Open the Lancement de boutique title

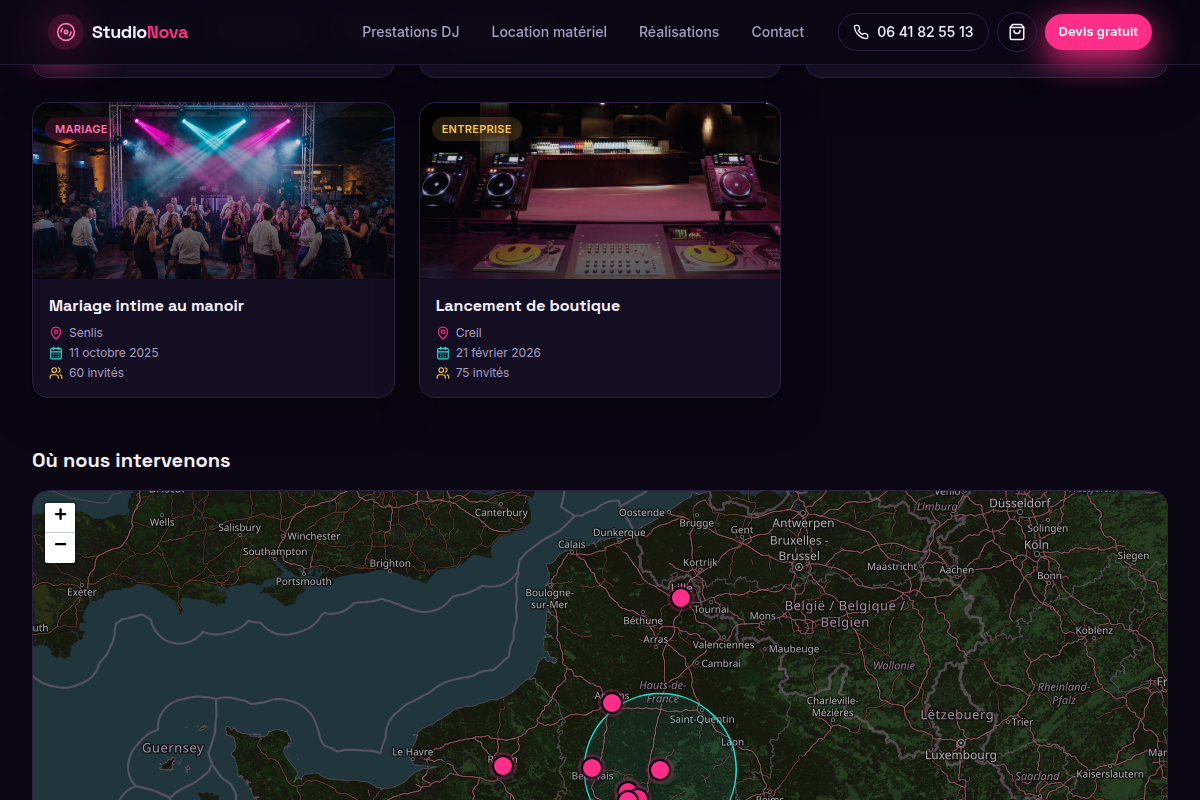tap(528, 306)
